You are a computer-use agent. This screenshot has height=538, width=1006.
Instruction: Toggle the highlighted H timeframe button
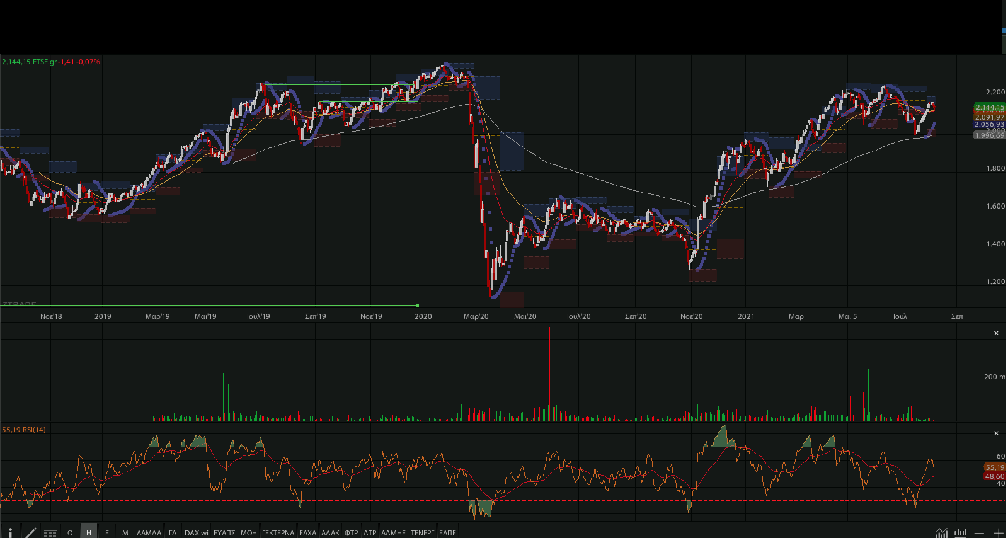(89, 532)
